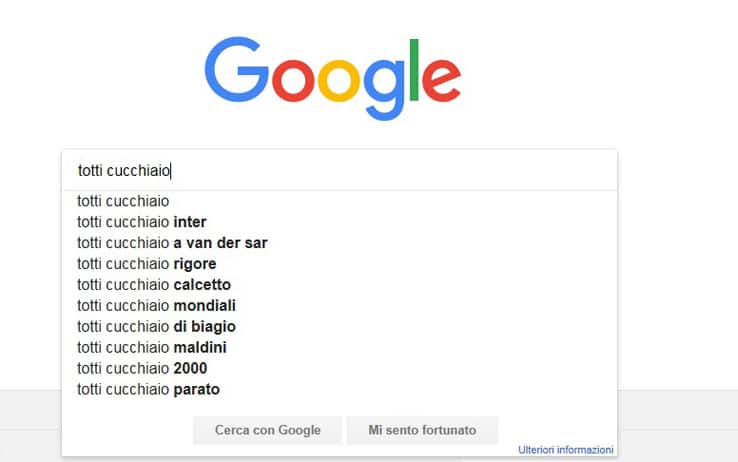
Task: Open the Ulteriori informazioni link
Action: pos(565,450)
